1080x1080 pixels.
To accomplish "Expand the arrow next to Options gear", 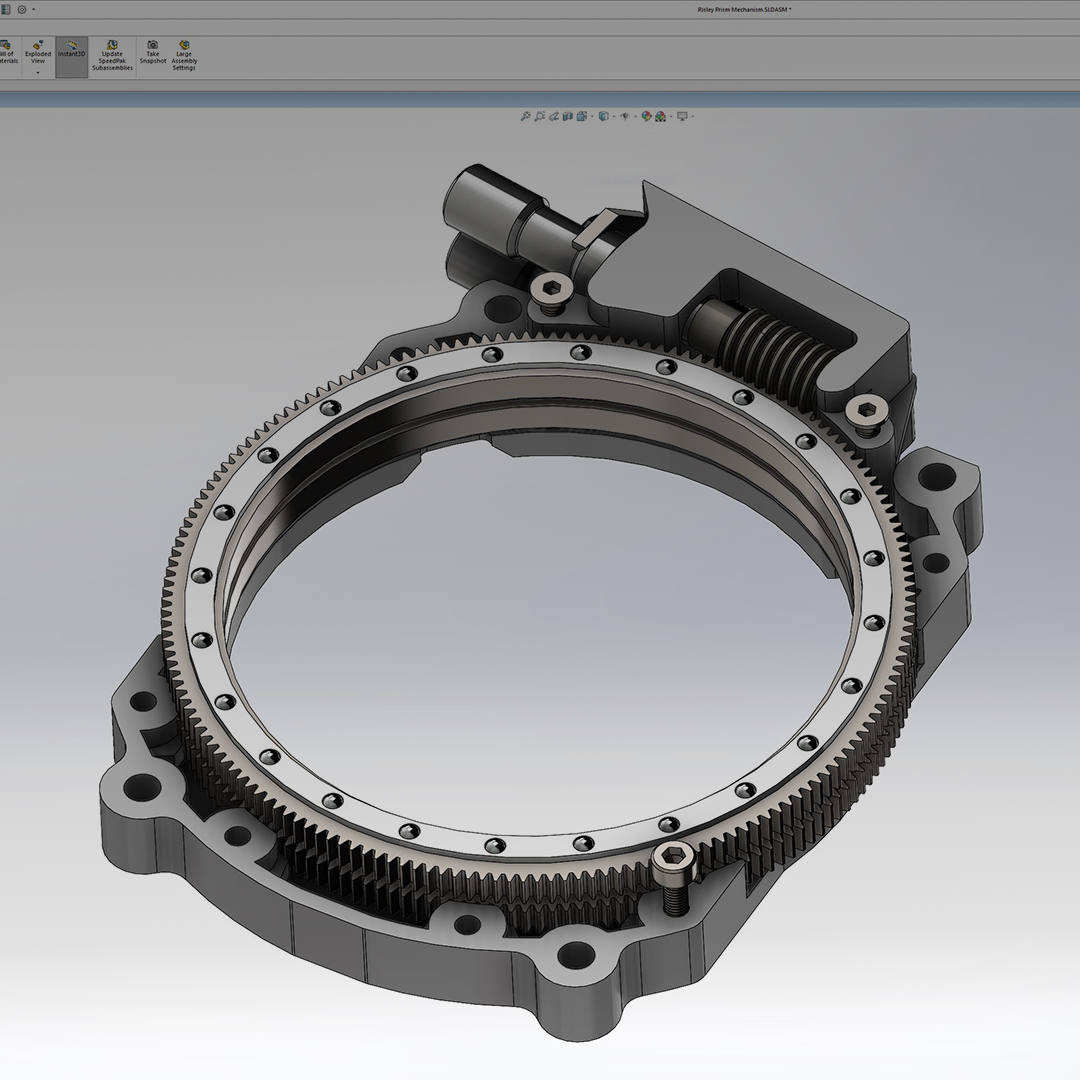I will (33, 10).
